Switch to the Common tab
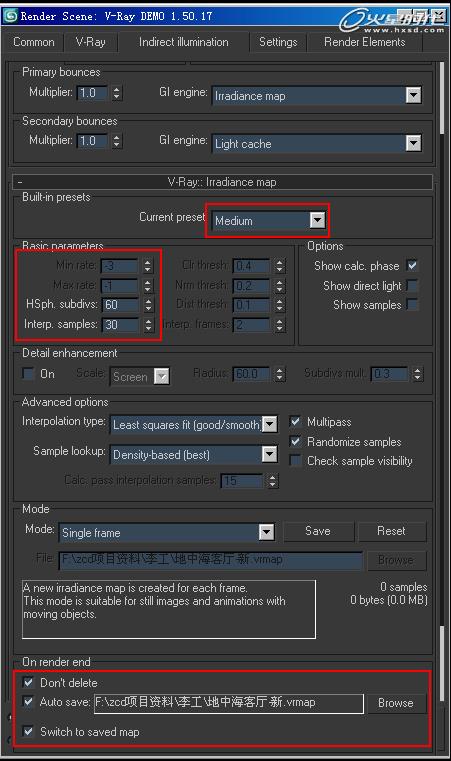The image size is (451, 761). 33,42
